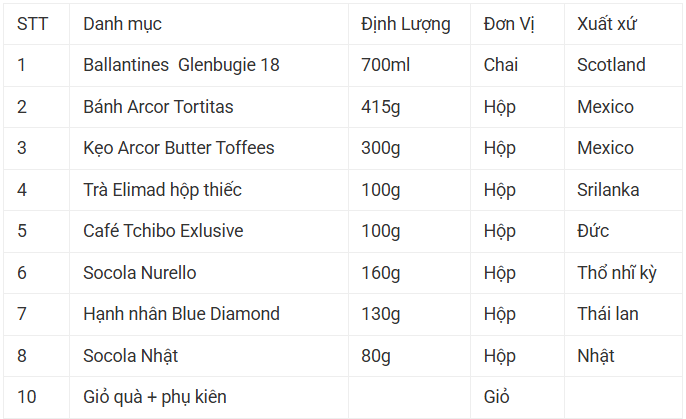Image resolution: width=686 pixels, height=419 pixels.
Task: Click the '415g' quantity cell
Action: [381, 107]
